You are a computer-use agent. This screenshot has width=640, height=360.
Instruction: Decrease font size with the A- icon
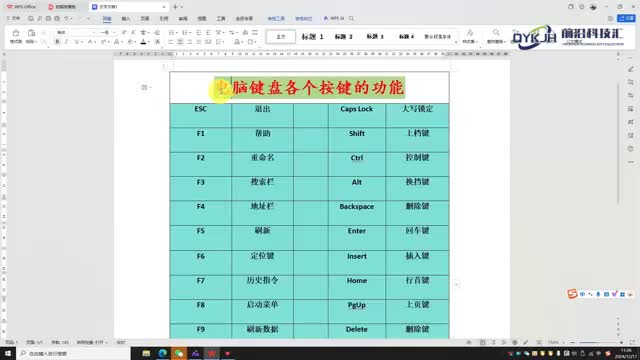point(133,32)
